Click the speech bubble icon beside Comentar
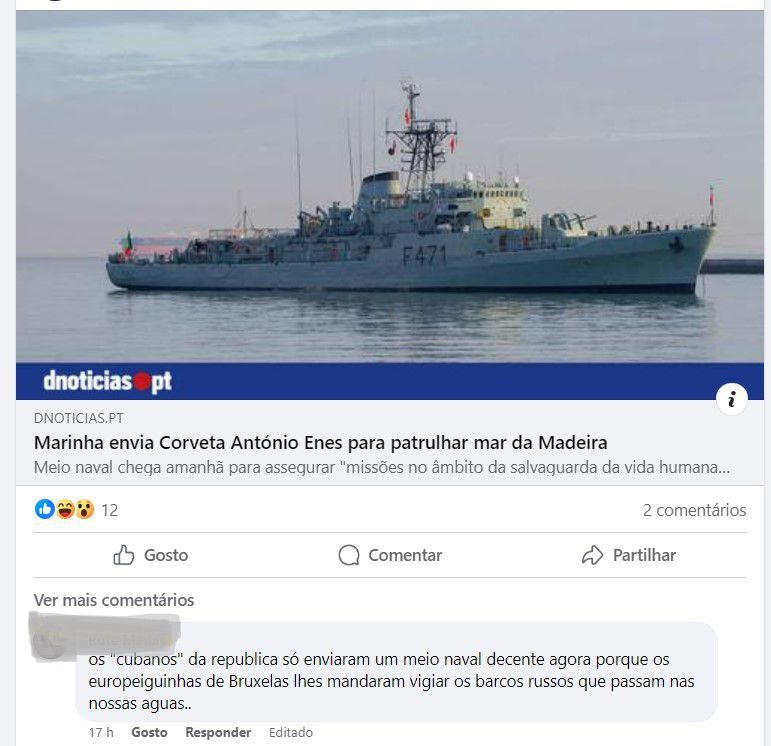771x746 pixels. click(349, 555)
